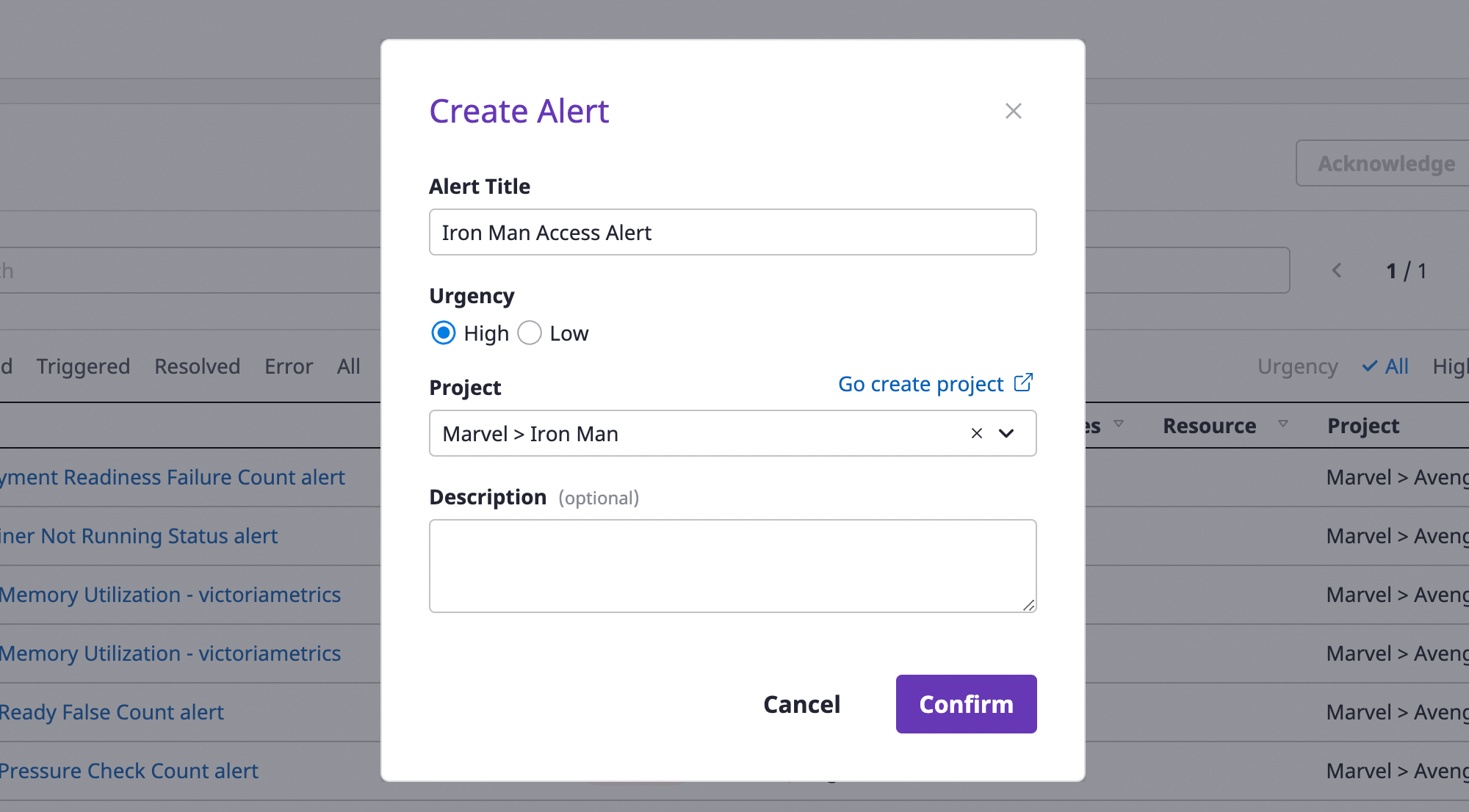The height and width of the screenshot is (812, 1469).
Task: Go to previous page arrow
Action: 1337,271
